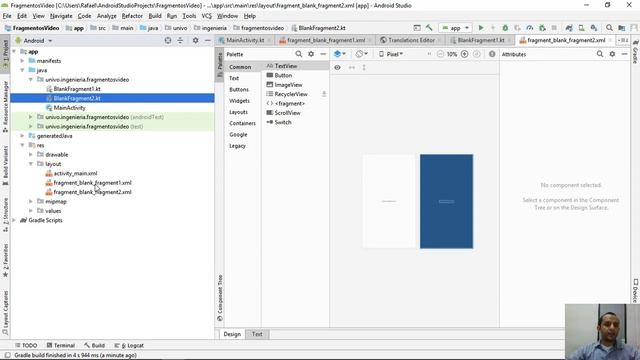Open Attributes panel settings gear
Viewport: 640px width, 360px height.
coord(612,54)
